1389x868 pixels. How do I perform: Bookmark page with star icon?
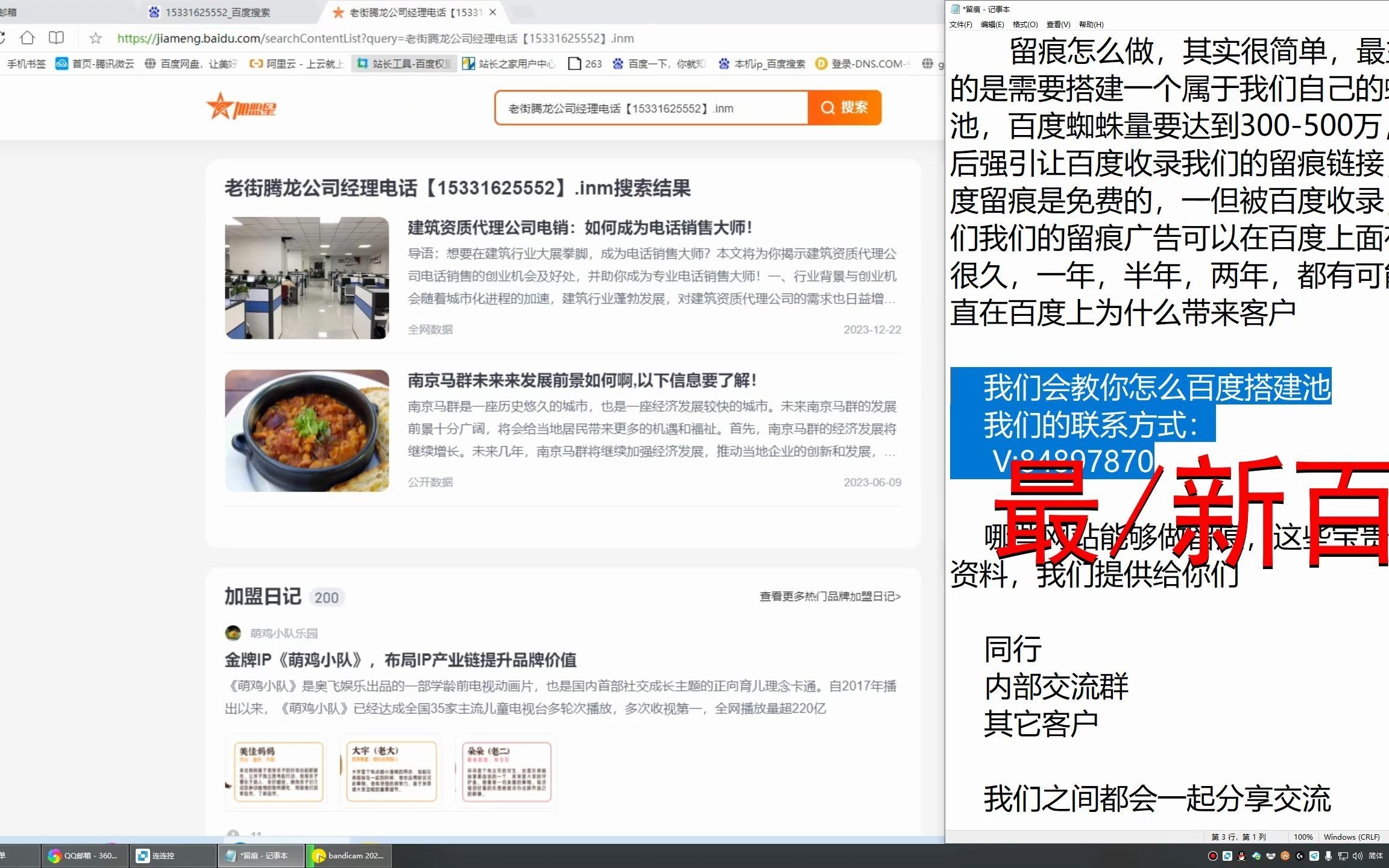95,39
